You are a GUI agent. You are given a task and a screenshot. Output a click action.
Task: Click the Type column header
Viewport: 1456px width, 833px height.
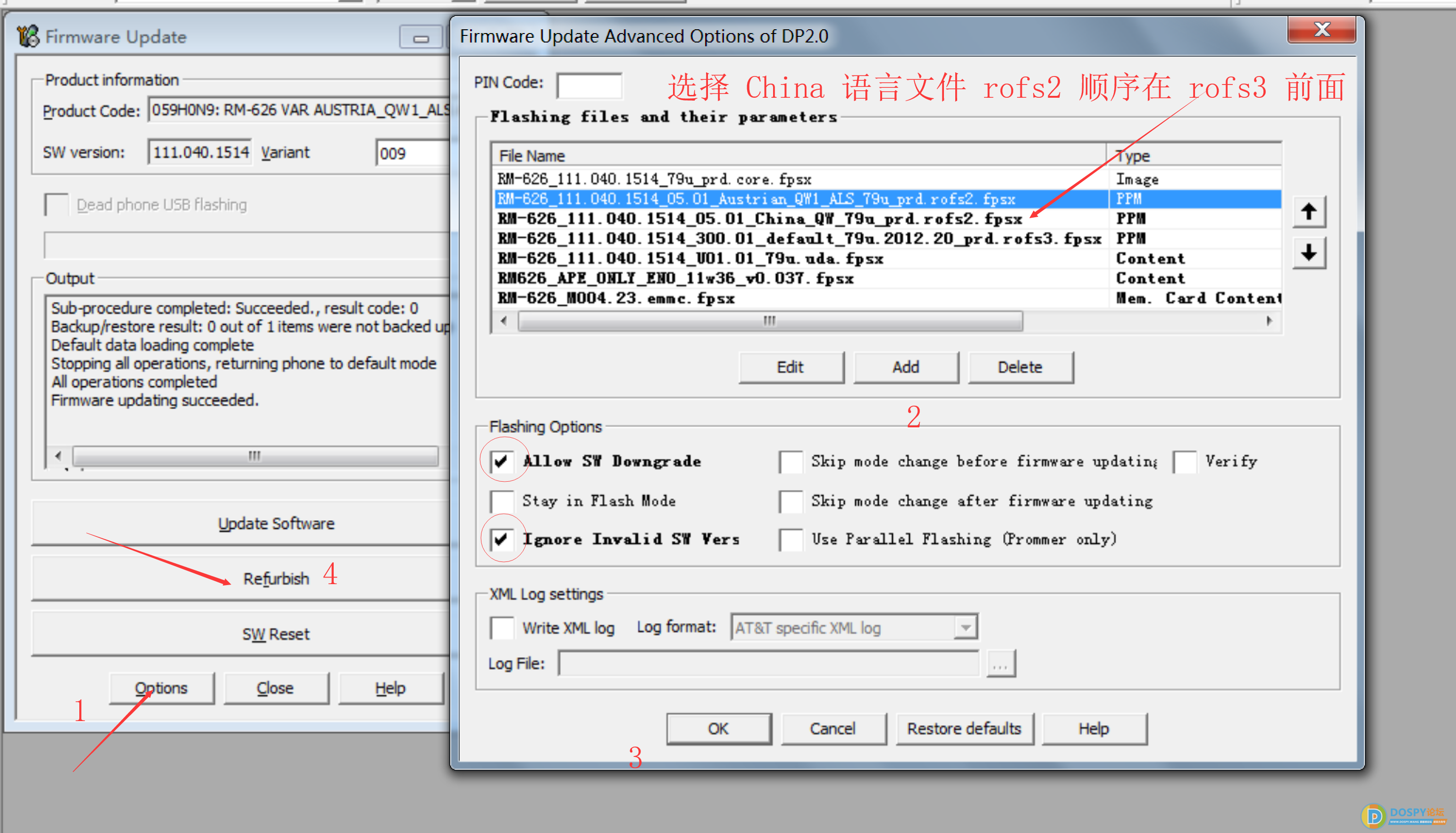(1194, 156)
